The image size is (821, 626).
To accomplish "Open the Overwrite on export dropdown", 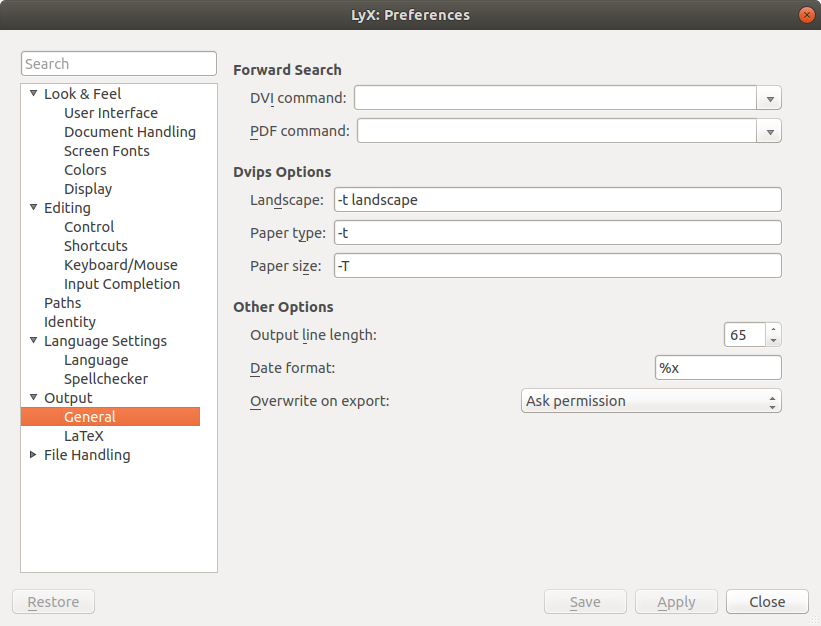I will point(651,401).
